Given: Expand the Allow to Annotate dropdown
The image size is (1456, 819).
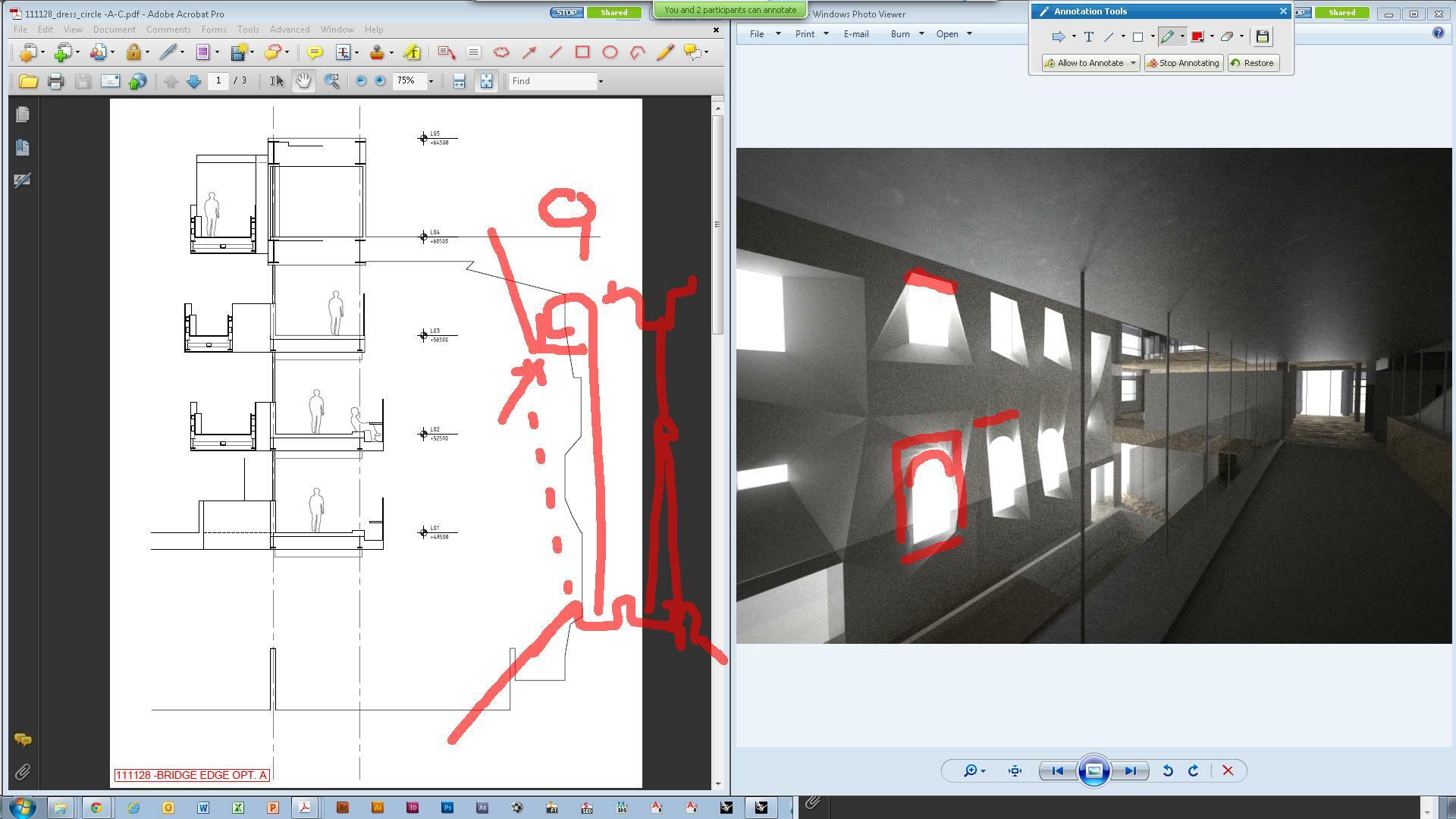Looking at the screenshot, I should (1133, 63).
